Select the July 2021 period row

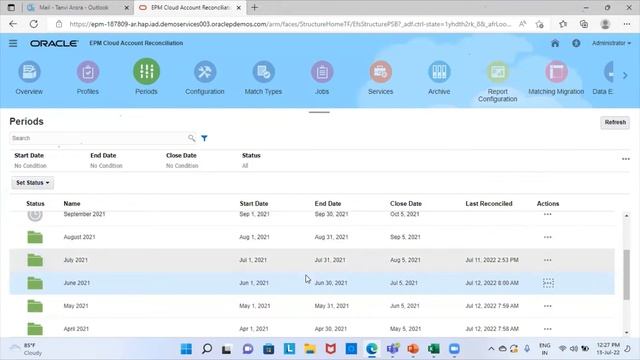click(x=312, y=260)
